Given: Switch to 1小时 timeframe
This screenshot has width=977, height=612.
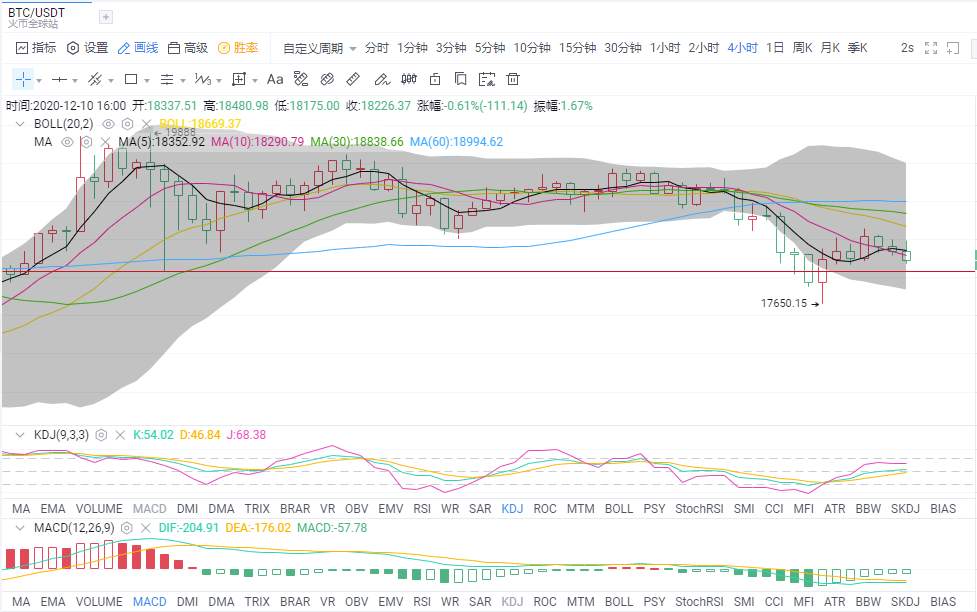Looking at the screenshot, I should 665,48.
